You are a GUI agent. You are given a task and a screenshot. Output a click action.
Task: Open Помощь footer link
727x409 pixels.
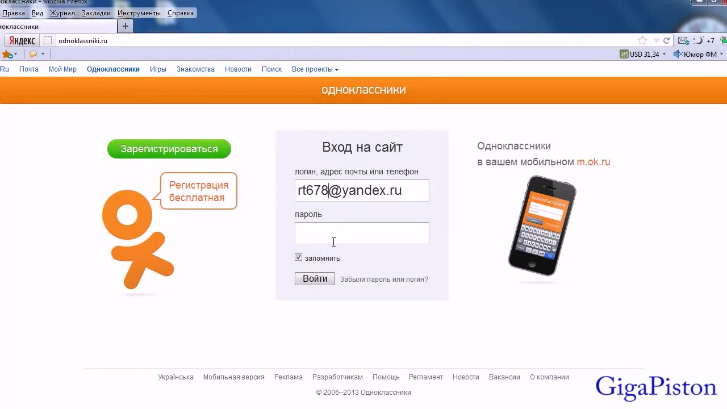pos(386,377)
